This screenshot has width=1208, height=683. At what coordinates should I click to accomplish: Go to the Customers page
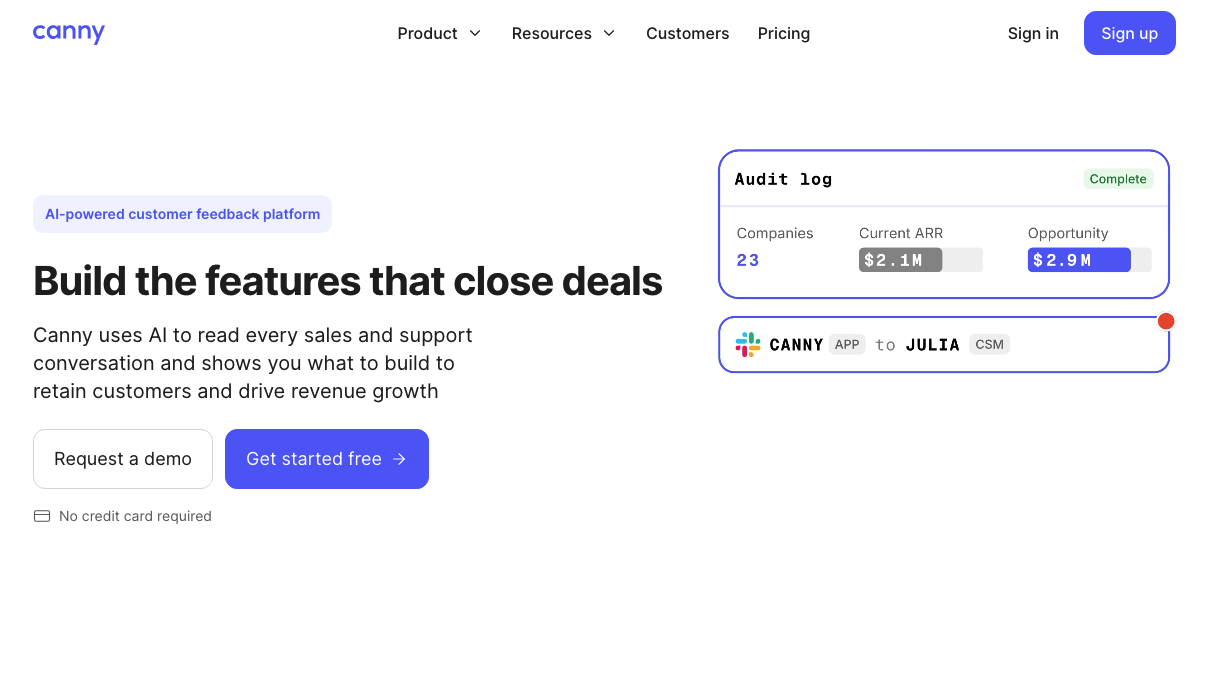688,33
